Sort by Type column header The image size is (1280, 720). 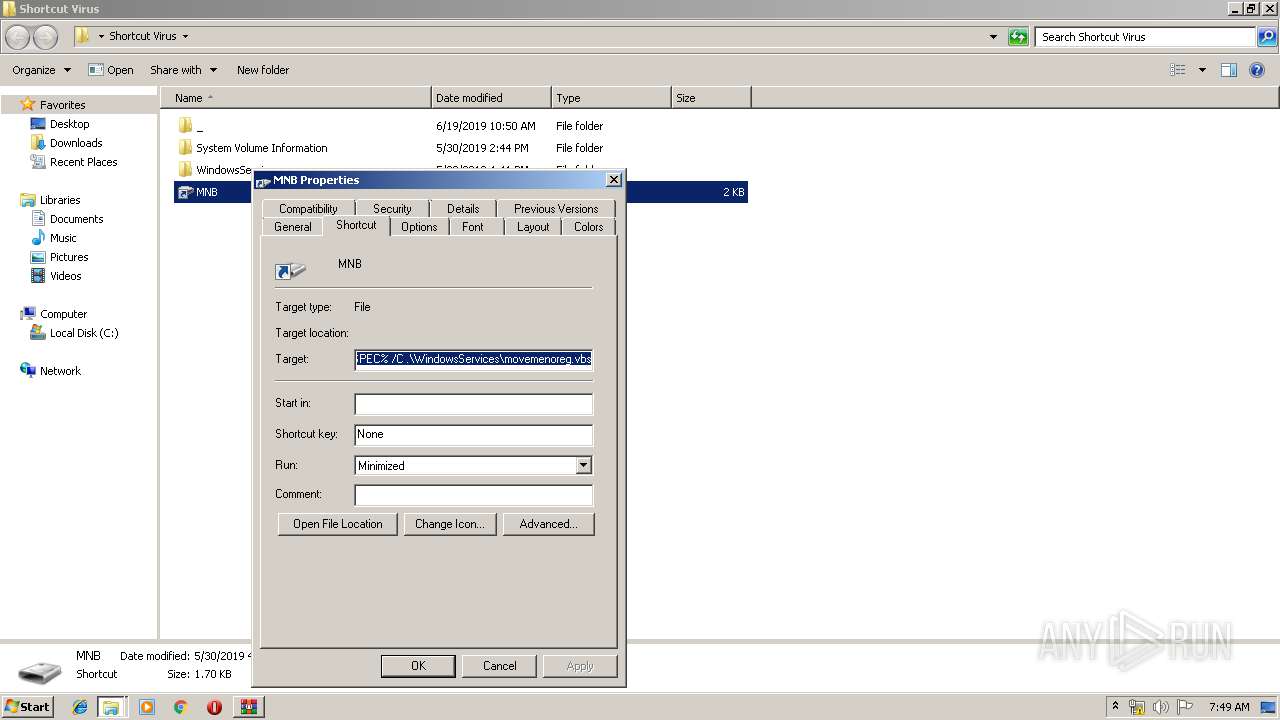611,98
